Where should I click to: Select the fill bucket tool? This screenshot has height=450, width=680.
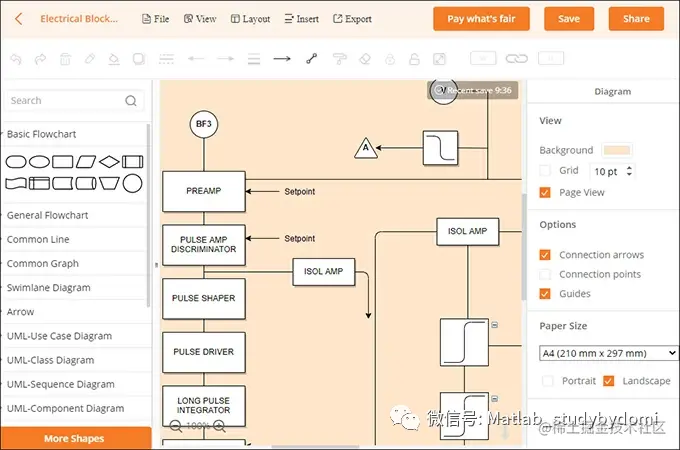(x=114, y=59)
